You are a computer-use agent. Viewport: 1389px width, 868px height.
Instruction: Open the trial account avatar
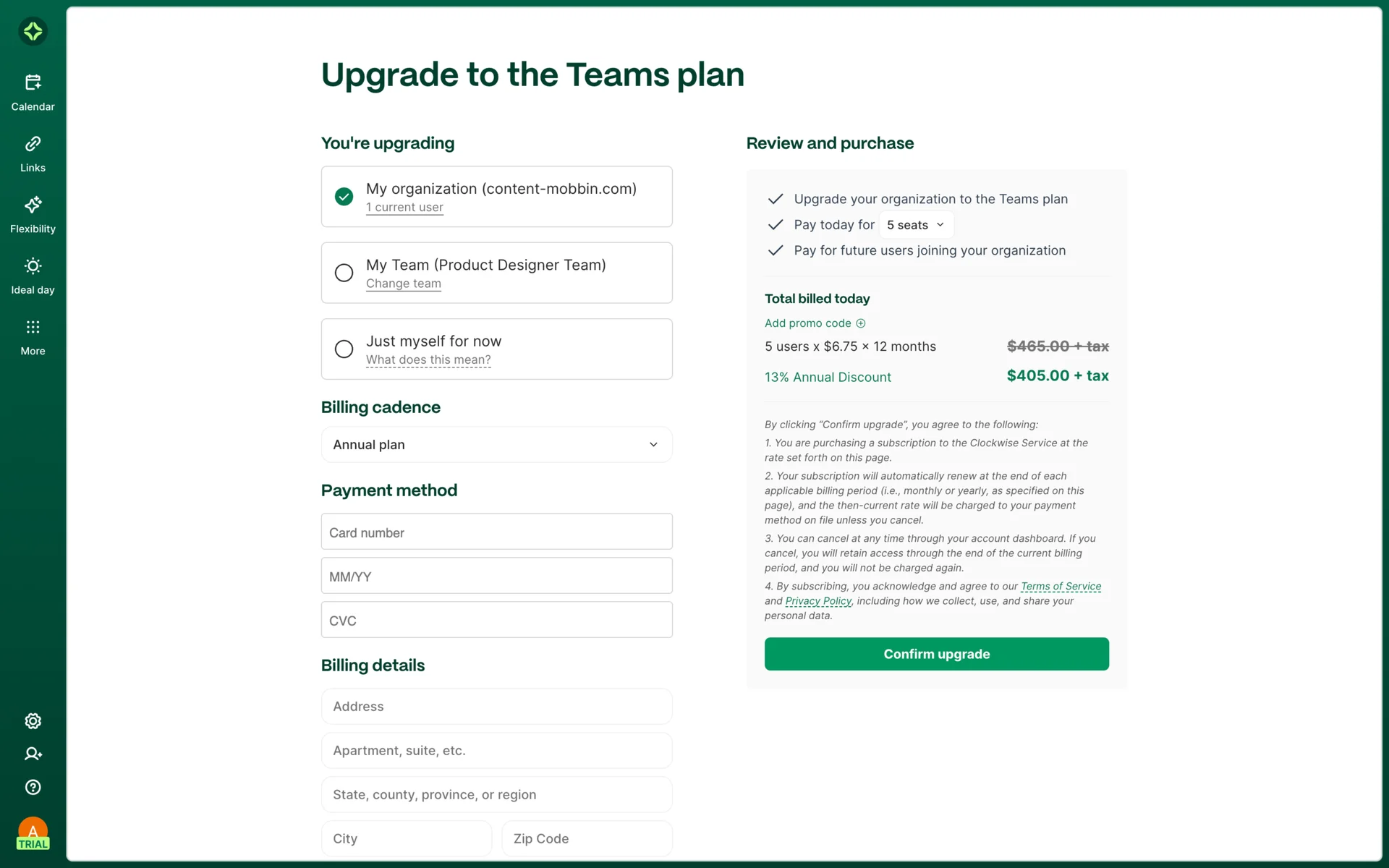33,833
